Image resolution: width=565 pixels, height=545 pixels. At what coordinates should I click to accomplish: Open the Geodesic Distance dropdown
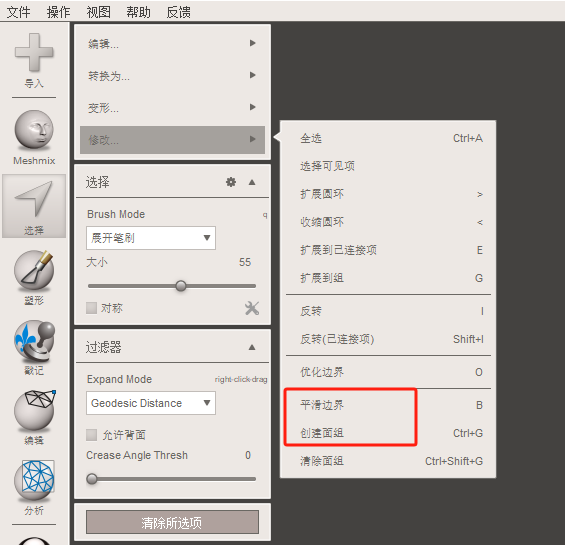151,403
